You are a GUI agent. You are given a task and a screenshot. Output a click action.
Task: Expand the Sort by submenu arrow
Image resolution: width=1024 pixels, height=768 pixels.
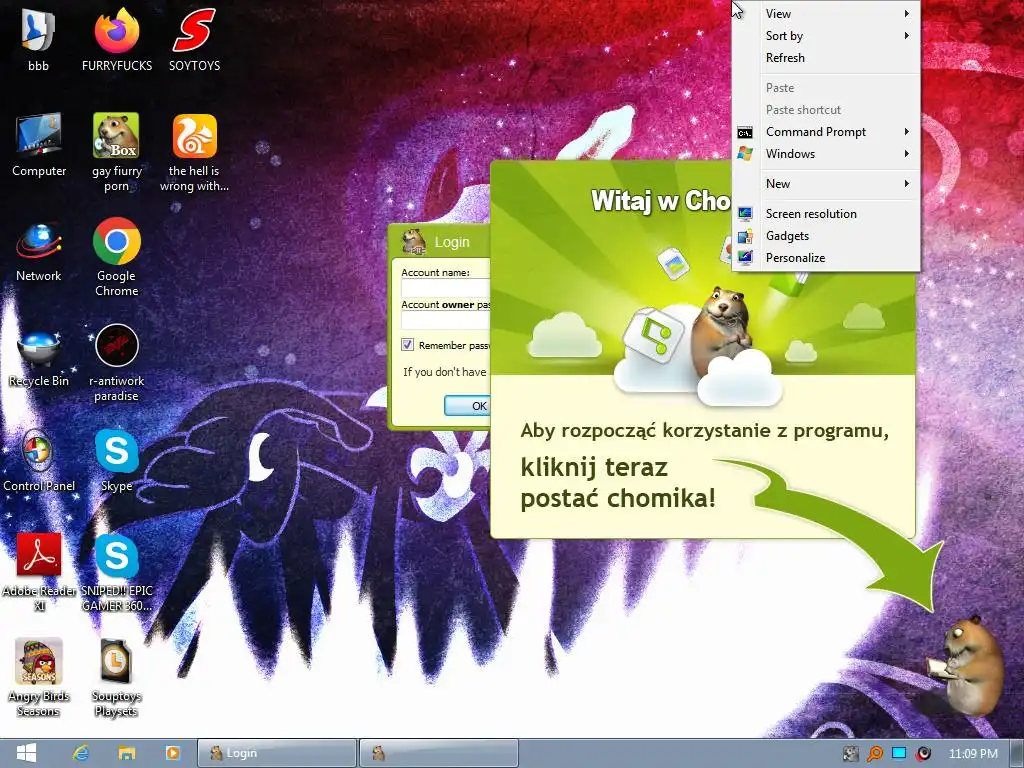907,36
